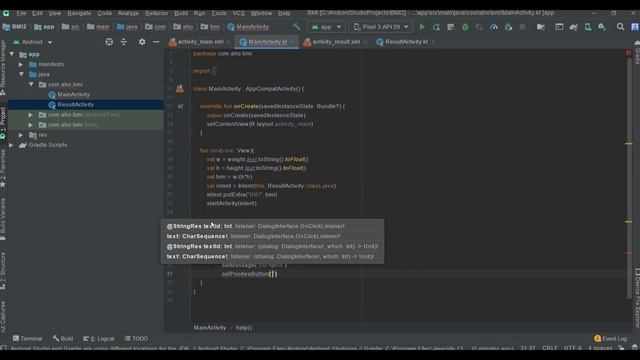
Task: Open the Profiler gauge icon
Action: [494, 27]
